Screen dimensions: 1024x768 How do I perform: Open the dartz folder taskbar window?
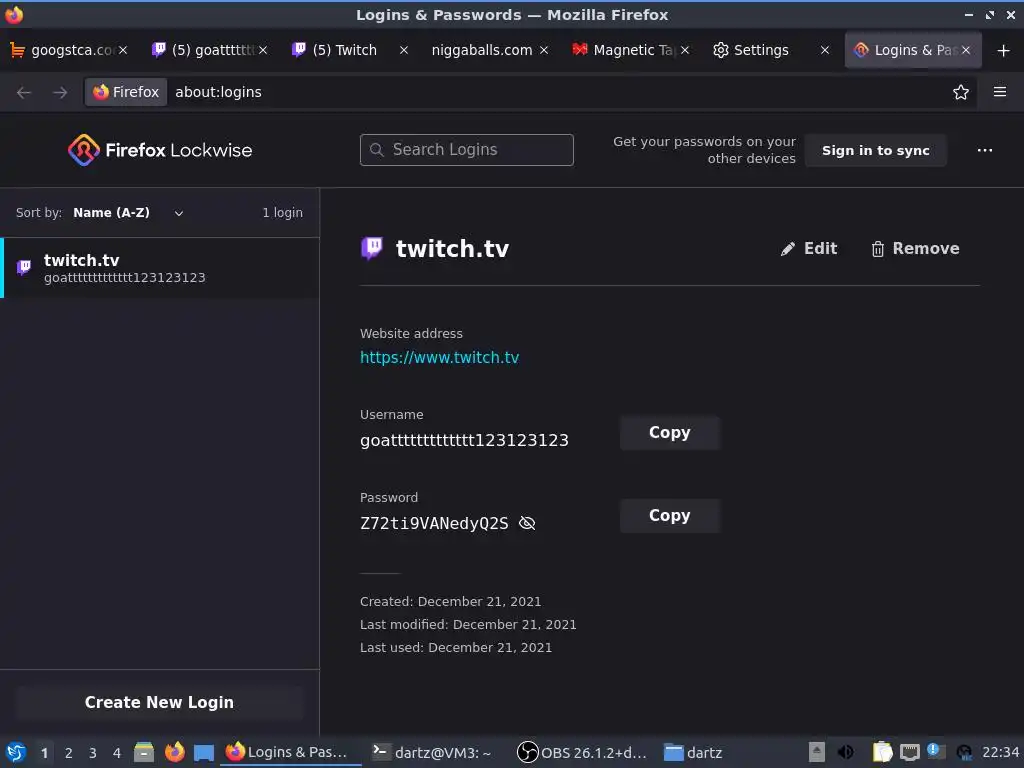point(694,752)
